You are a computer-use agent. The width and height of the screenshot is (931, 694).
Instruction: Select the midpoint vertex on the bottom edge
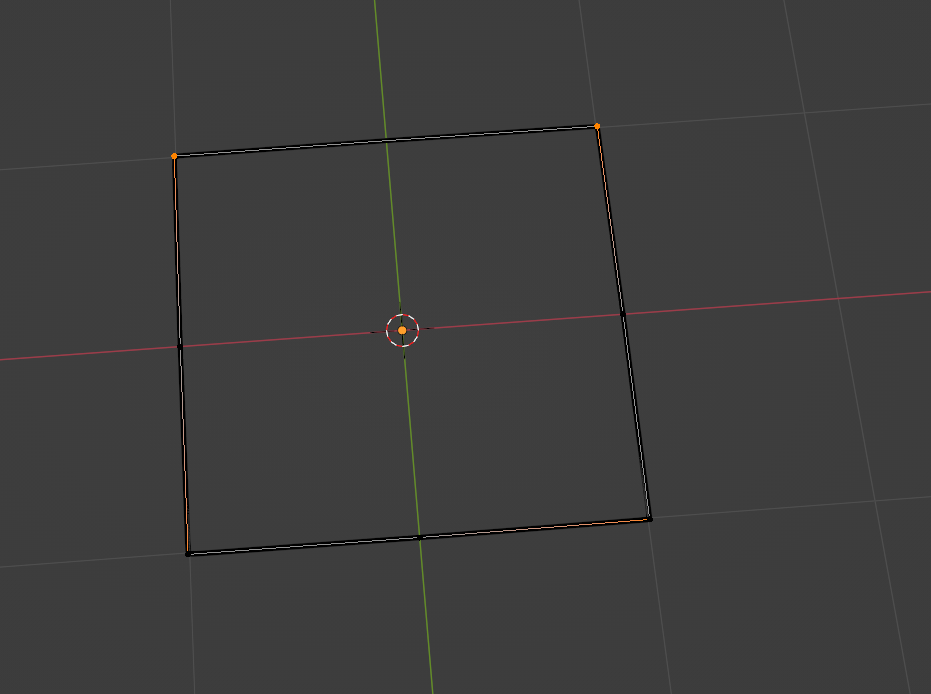click(x=420, y=538)
